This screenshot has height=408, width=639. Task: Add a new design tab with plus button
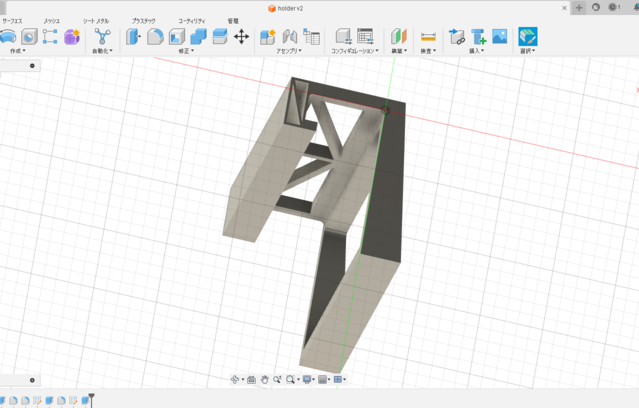[x=579, y=8]
